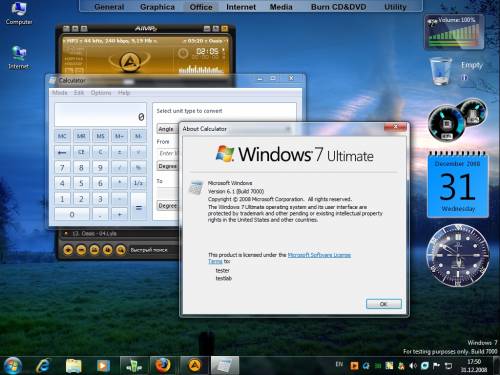Click digit 7 in Calculator
Viewport: 500px width, 375px height.
click(x=62, y=168)
